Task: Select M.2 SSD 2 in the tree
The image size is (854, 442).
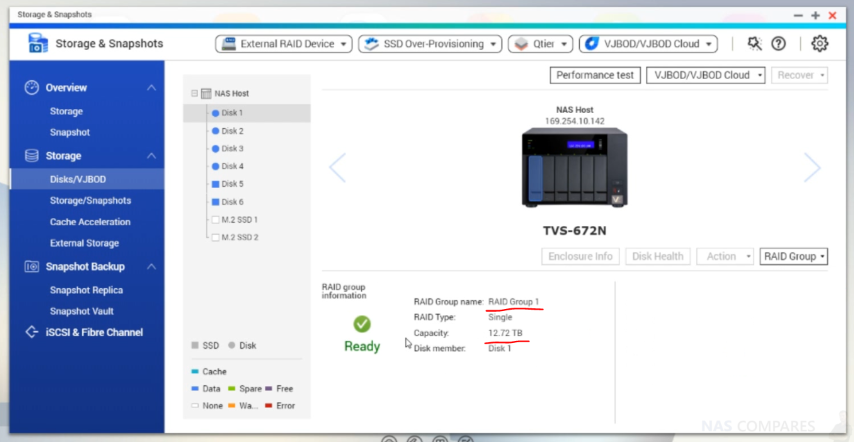Action: [240, 237]
